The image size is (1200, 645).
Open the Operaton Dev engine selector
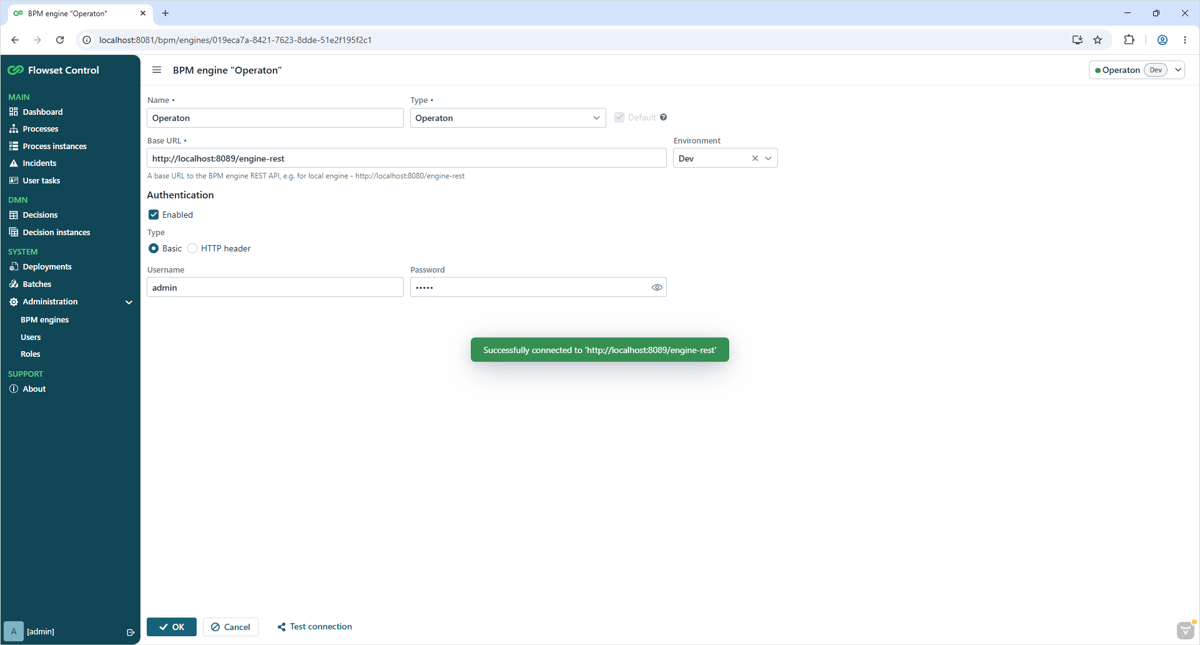click(1137, 70)
